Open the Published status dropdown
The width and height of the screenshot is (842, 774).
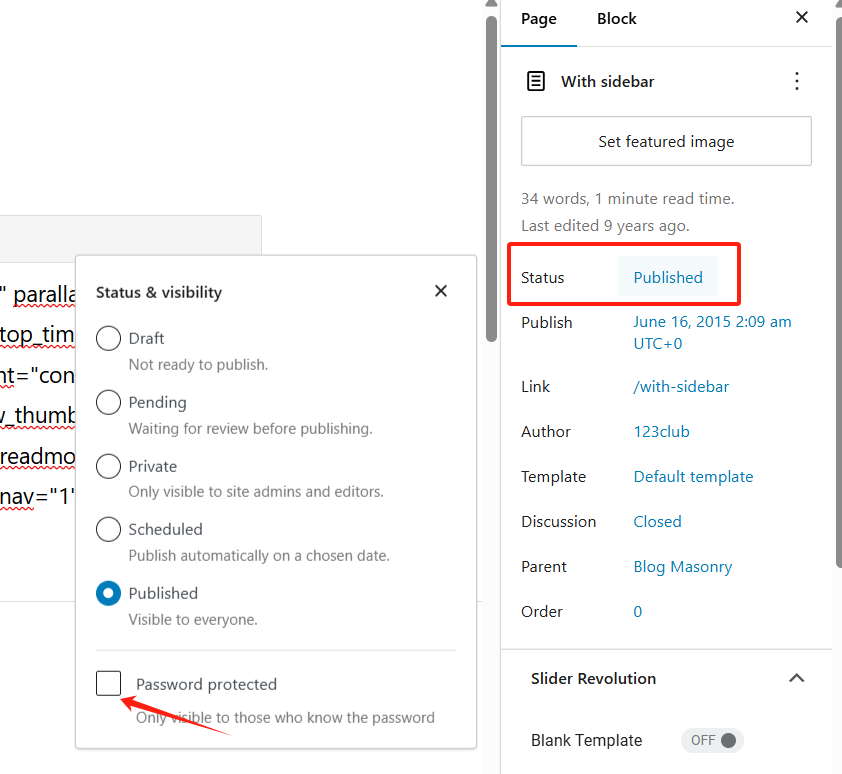(668, 277)
